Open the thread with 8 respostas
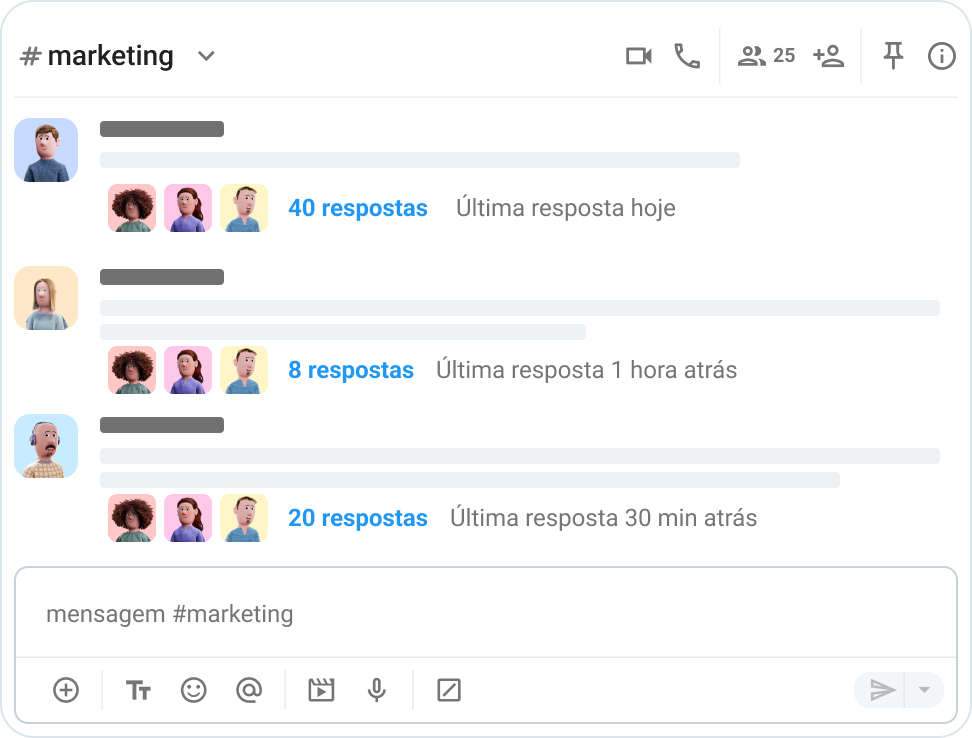 coord(351,369)
